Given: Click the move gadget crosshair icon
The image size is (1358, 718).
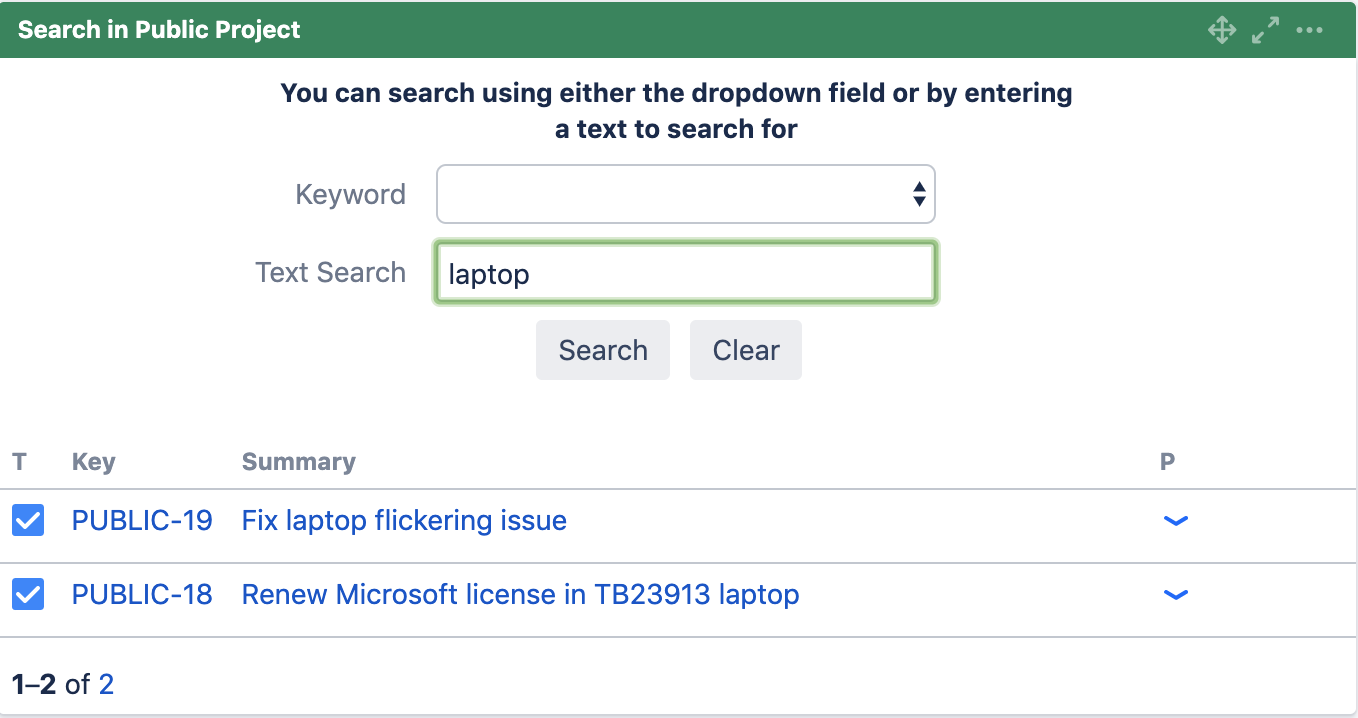Looking at the screenshot, I should 1222,30.
